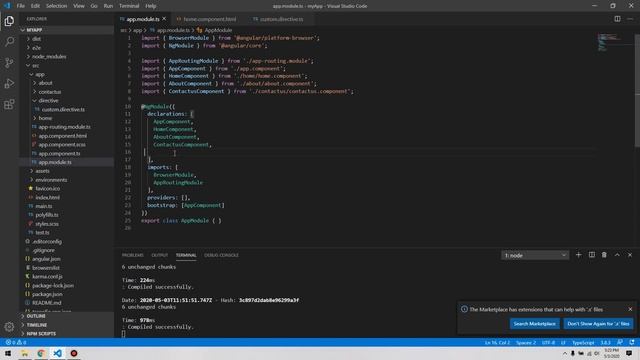The image size is (640, 360).
Task: Split the editor to the right
Action: (x=617, y=19)
